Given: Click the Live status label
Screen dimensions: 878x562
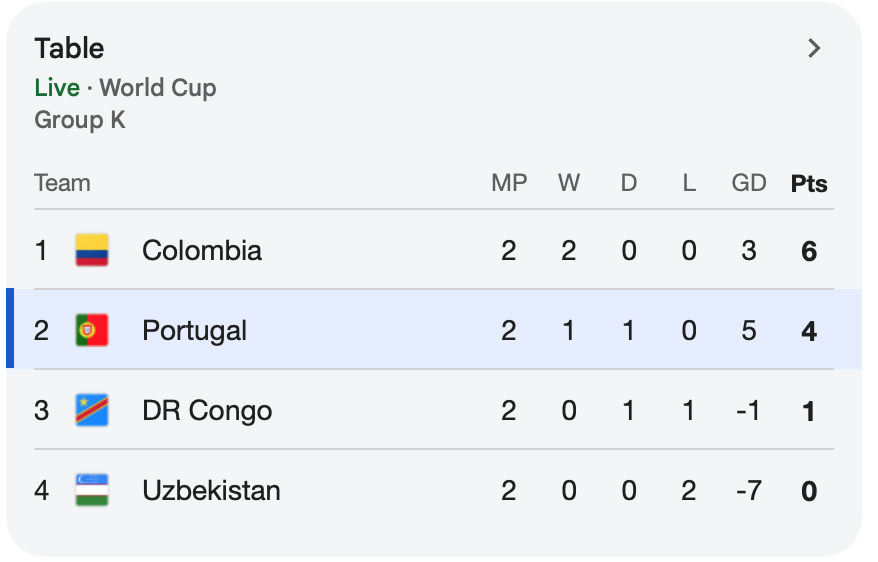Looking at the screenshot, I should pyautogui.click(x=57, y=88).
